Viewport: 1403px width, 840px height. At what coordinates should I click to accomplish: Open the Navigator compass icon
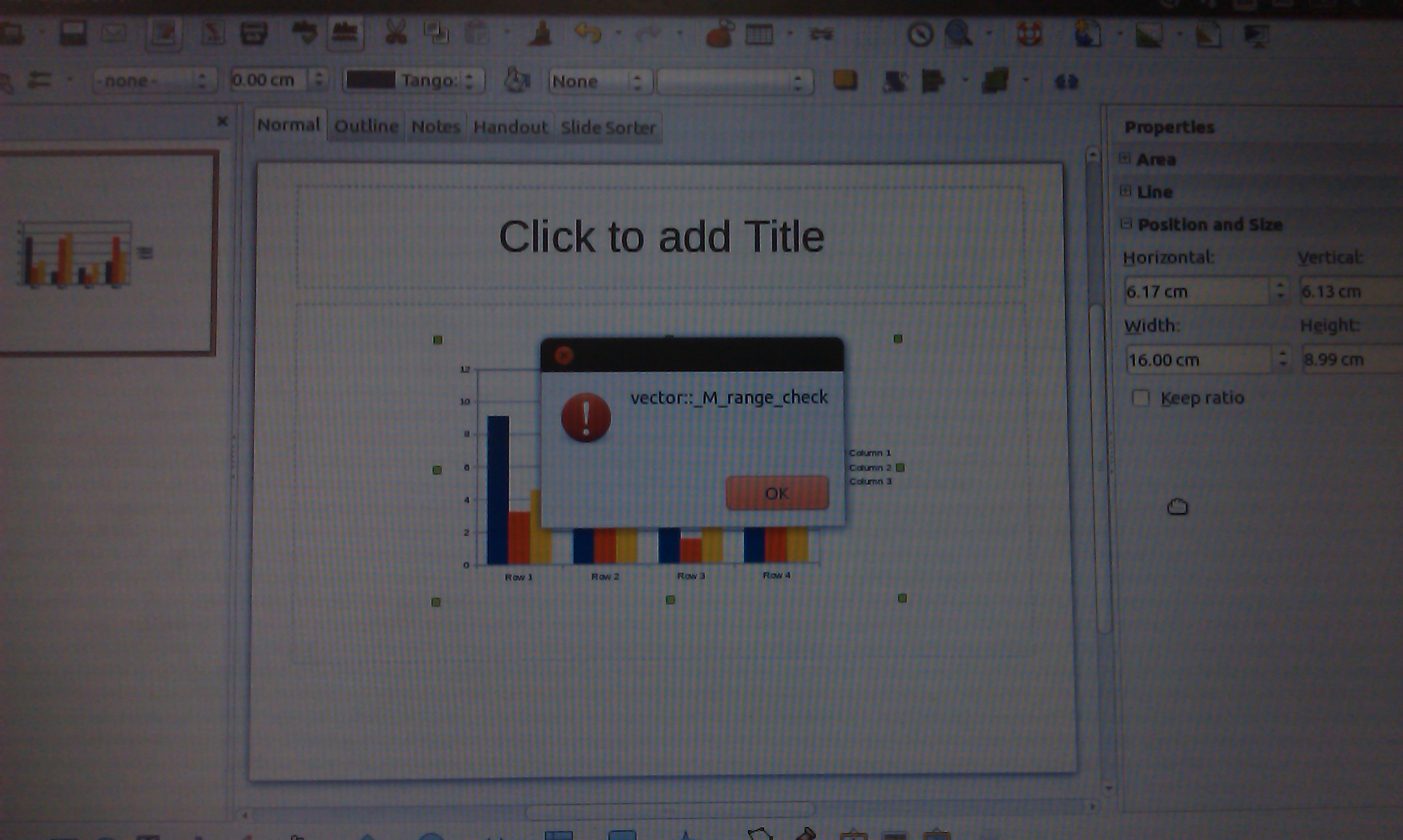(920, 34)
